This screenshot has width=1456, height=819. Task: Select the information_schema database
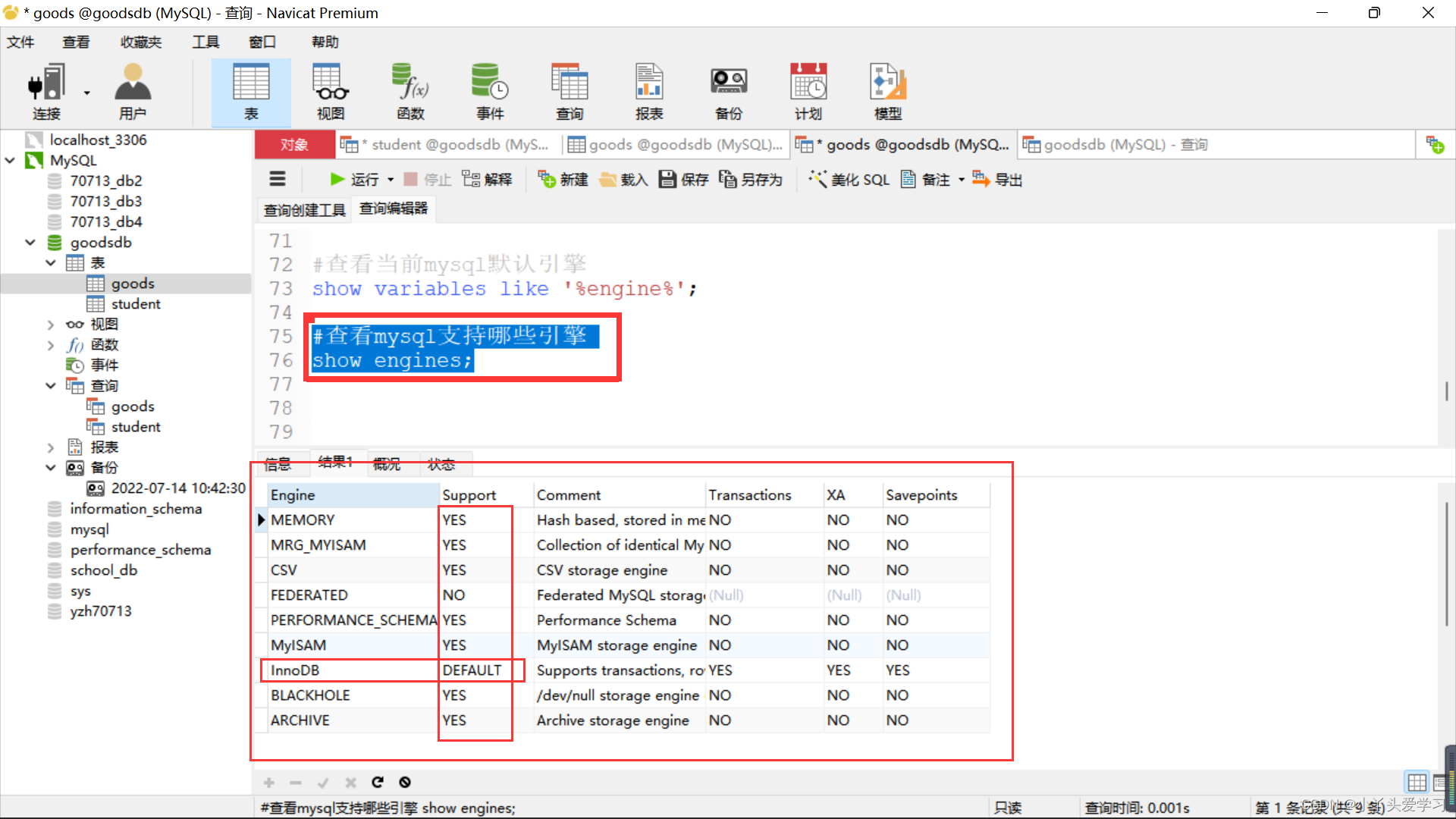point(136,508)
